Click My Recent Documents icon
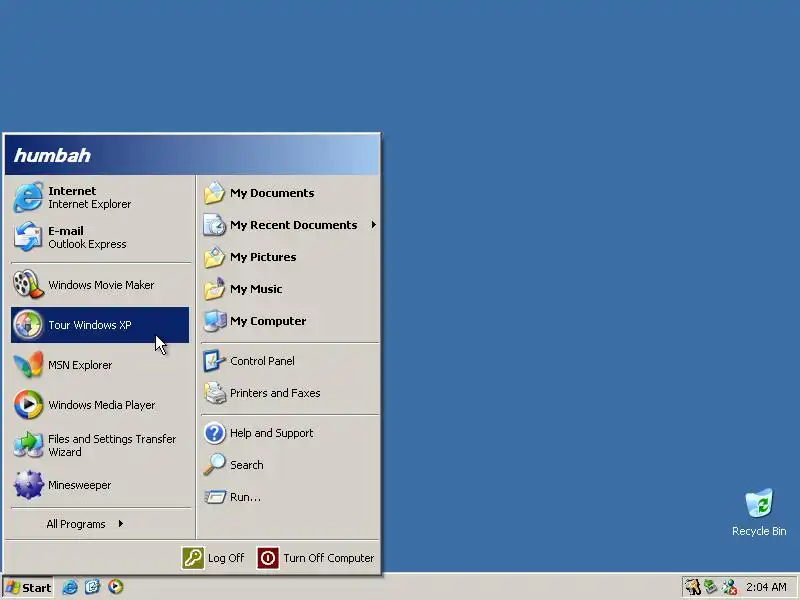The height and width of the screenshot is (600, 800). tap(214, 225)
